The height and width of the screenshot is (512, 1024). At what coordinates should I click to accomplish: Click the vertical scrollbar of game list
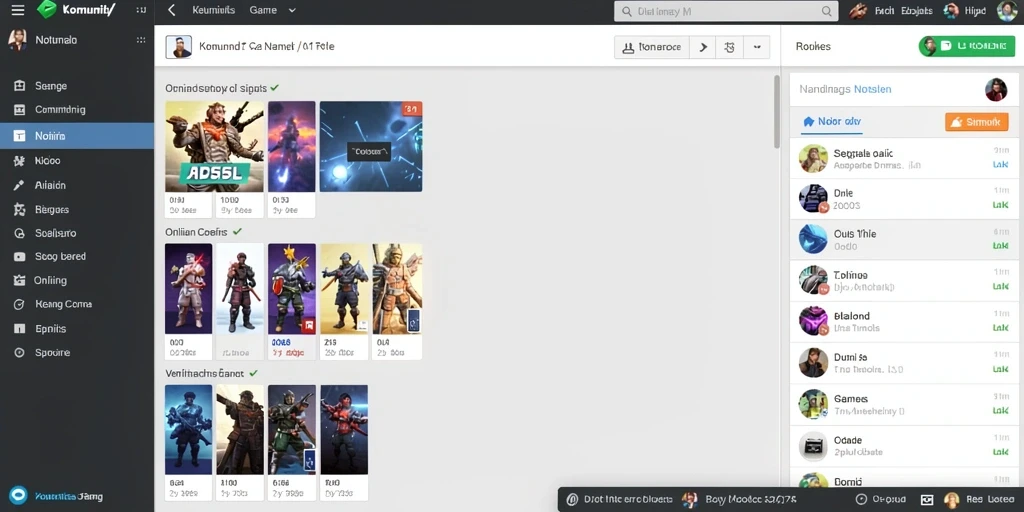[x=776, y=111]
